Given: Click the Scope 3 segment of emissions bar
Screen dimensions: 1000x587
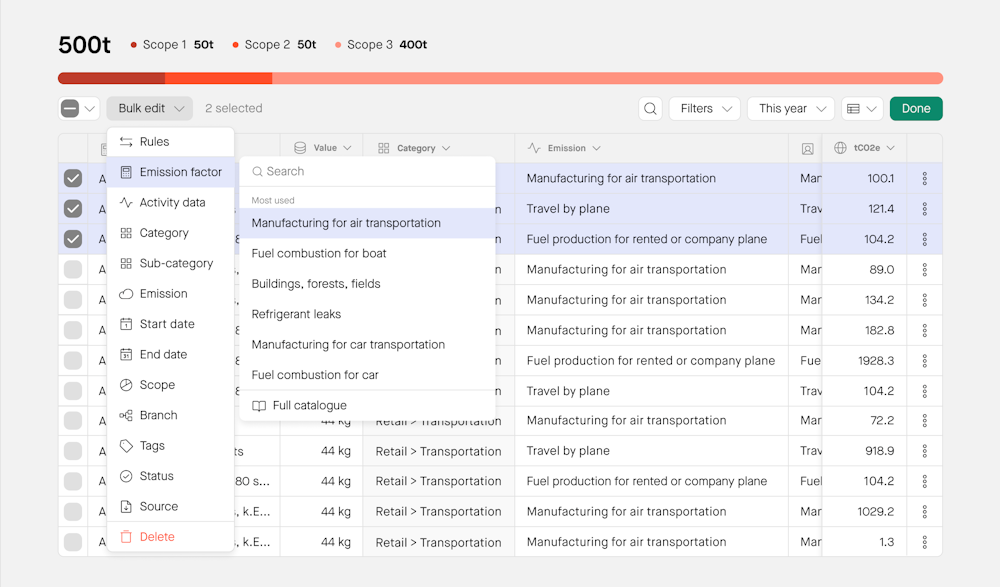Looking at the screenshot, I should (607, 78).
